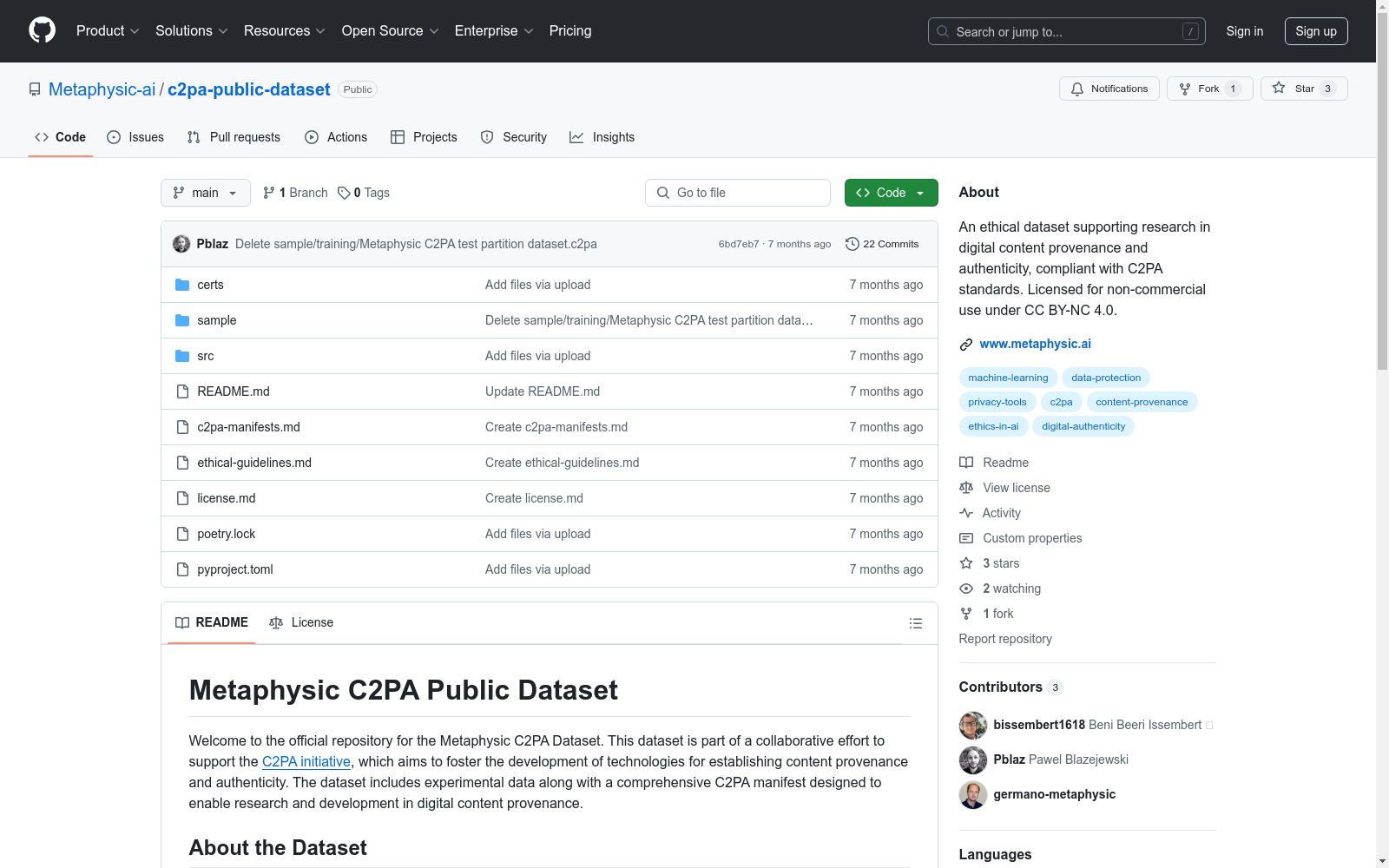Switch to the Pull requests tab
1389x868 pixels.
click(x=234, y=137)
